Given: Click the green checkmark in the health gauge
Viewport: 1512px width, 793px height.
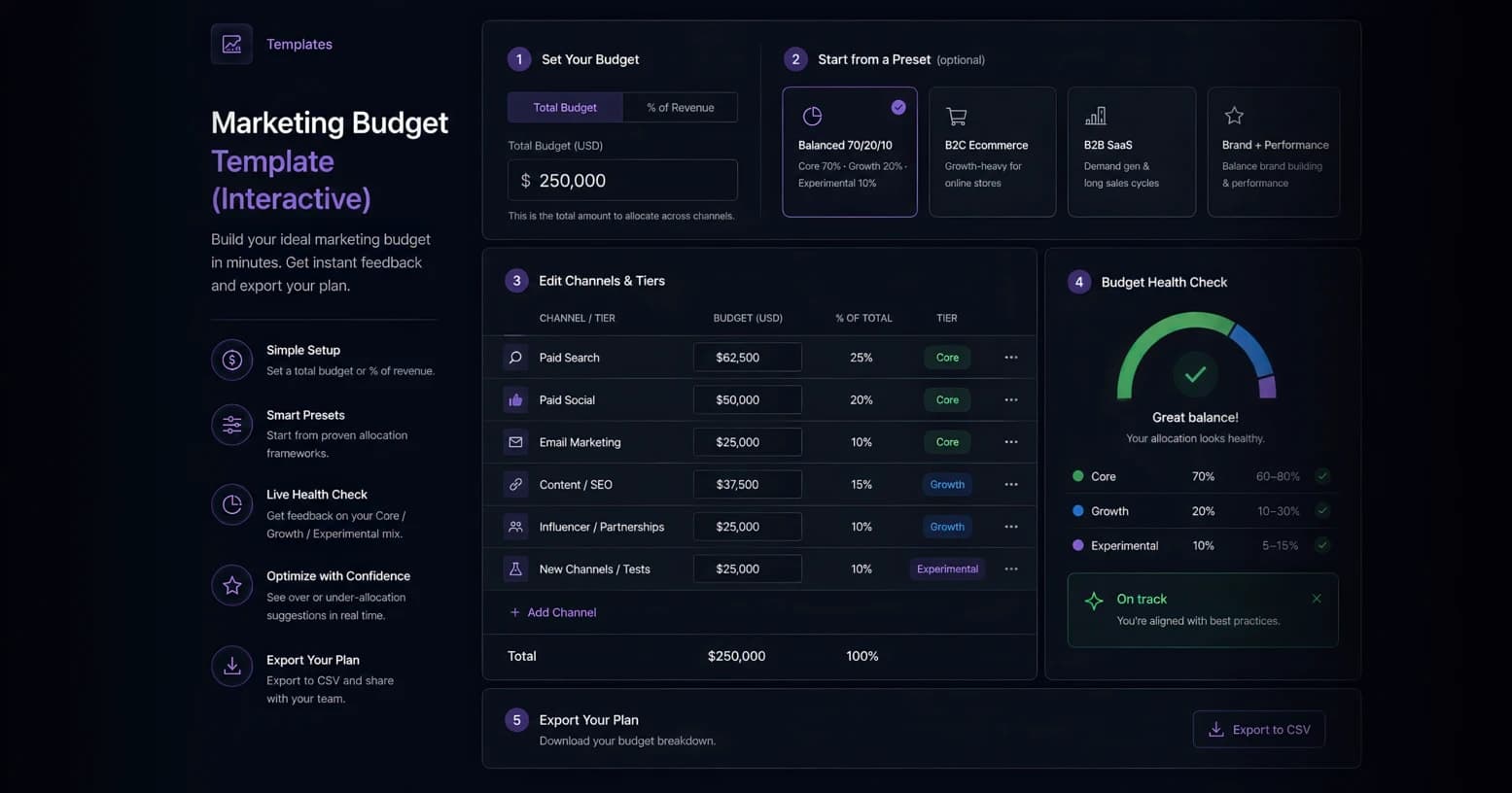Looking at the screenshot, I should 1195,374.
